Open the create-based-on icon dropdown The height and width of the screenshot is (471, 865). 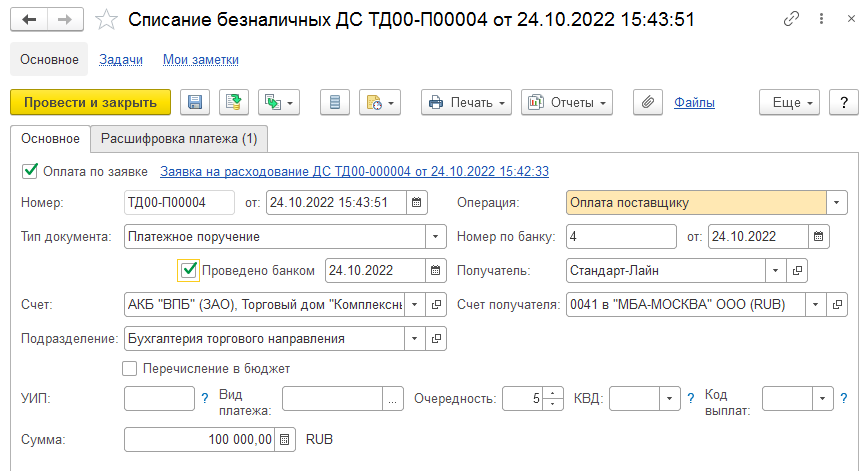279,103
